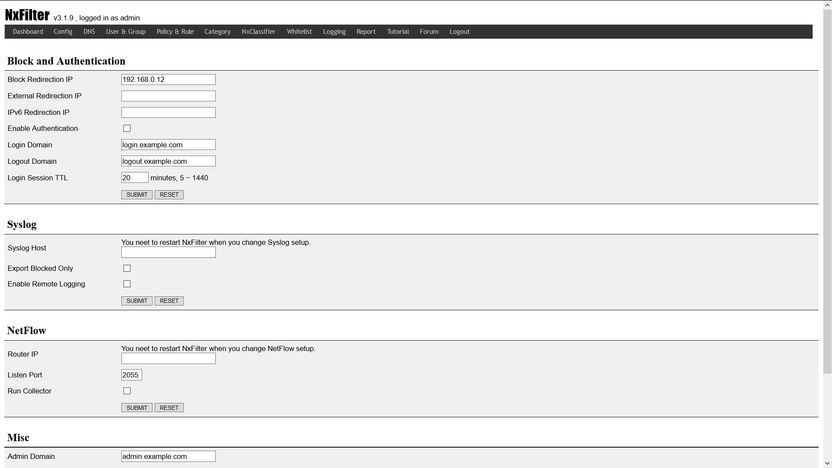
Task: Open User & Group menu
Action: (125, 32)
